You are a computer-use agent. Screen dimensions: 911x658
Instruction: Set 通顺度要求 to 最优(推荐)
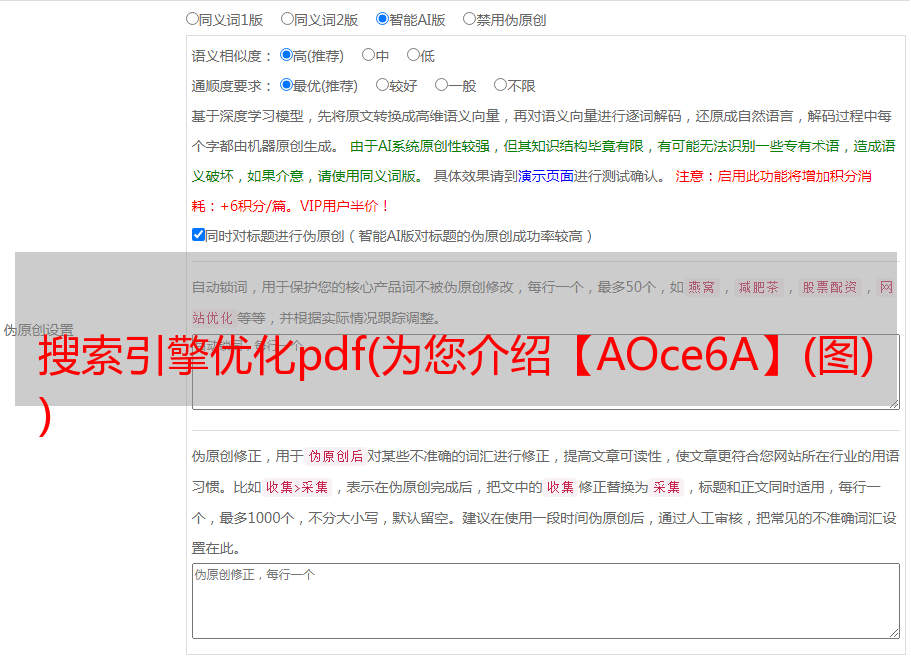point(286,85)
